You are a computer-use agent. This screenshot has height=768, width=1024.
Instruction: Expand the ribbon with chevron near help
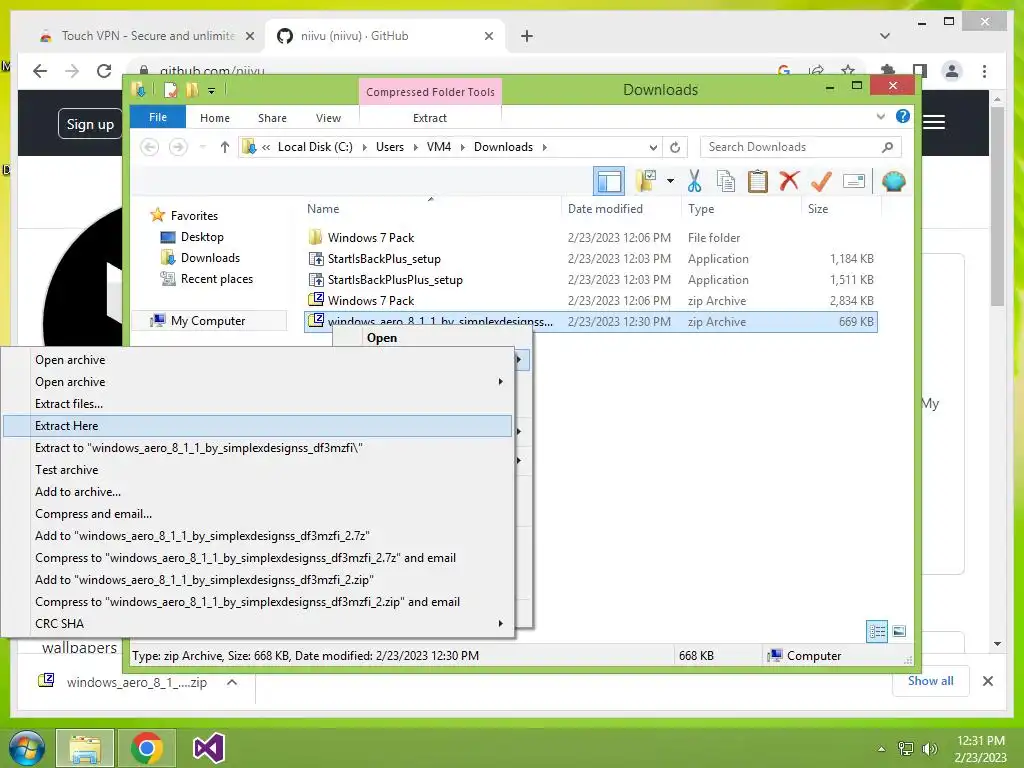(880, 117)
